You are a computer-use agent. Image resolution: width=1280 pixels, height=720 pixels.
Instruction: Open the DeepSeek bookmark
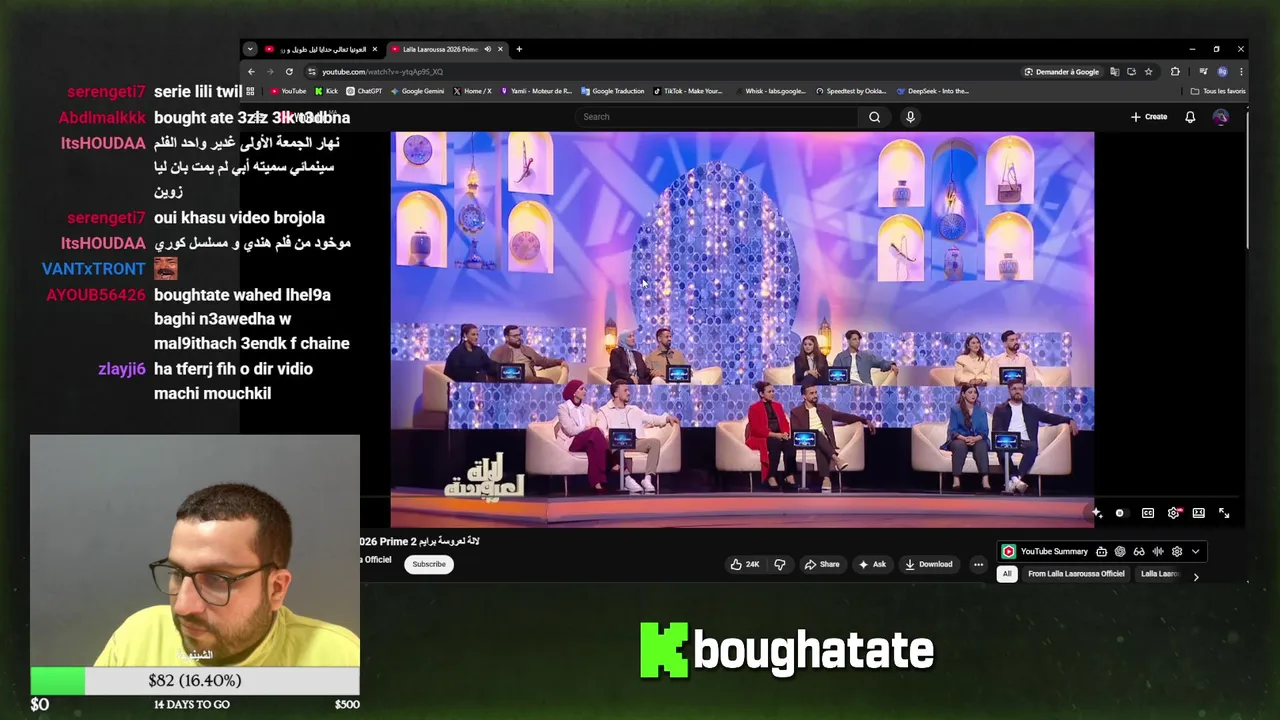(933, 91)
